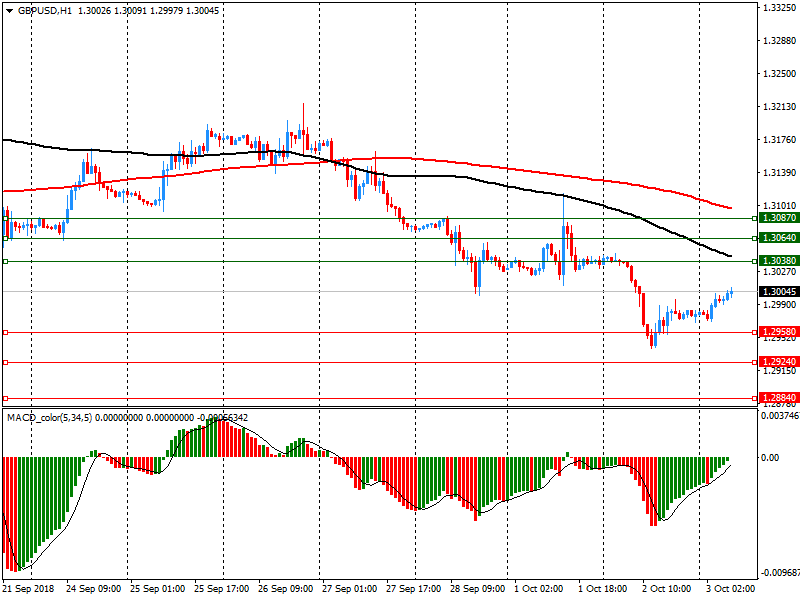Image resolution: width=800 pixels, height=600 pixels.
Task: Select the green 1.30380 price level tag
Action: click(778, 261)
